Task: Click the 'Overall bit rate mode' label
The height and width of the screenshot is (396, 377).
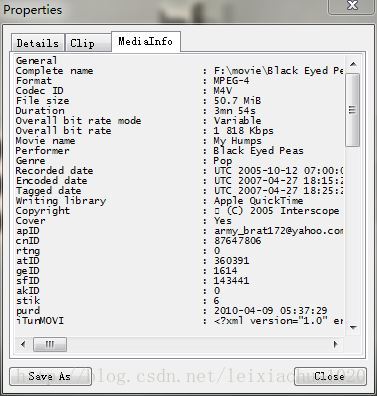Action: pos(78,121)
